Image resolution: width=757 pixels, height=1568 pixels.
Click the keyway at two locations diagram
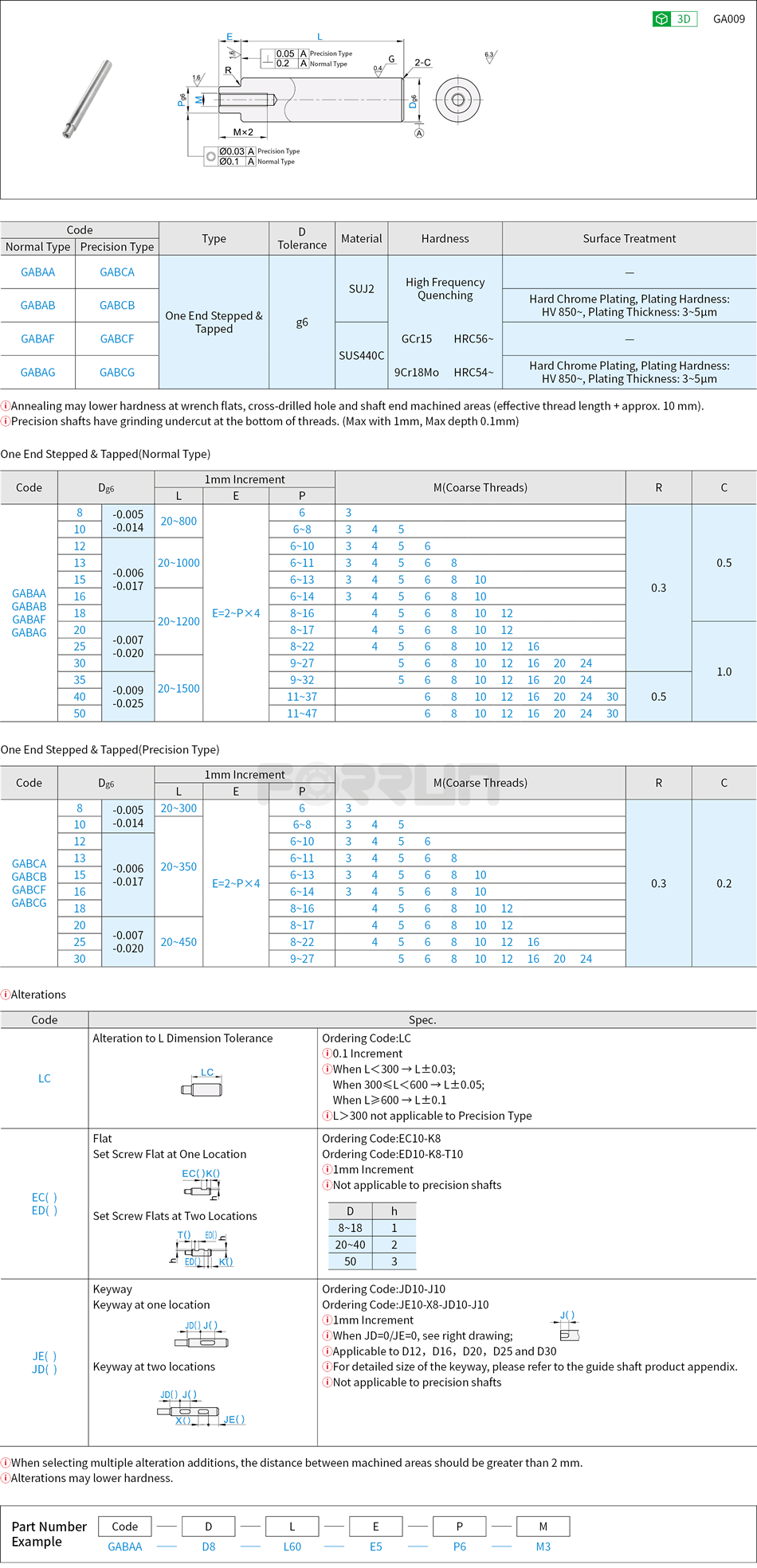click(202, 1408)
